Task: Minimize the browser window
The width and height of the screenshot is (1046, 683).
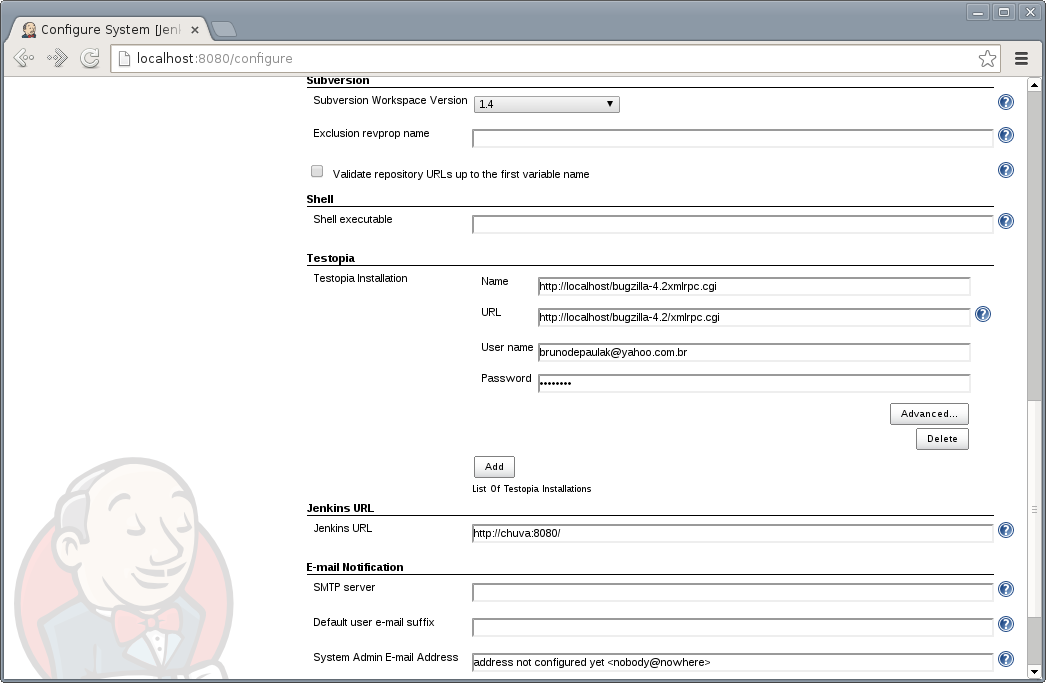Action: pos(978,12)
